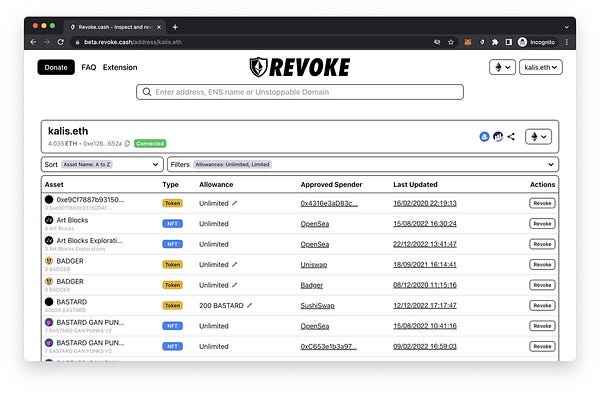Edit the allowance for BADGER approved to Badger

(x=235, y=285)
